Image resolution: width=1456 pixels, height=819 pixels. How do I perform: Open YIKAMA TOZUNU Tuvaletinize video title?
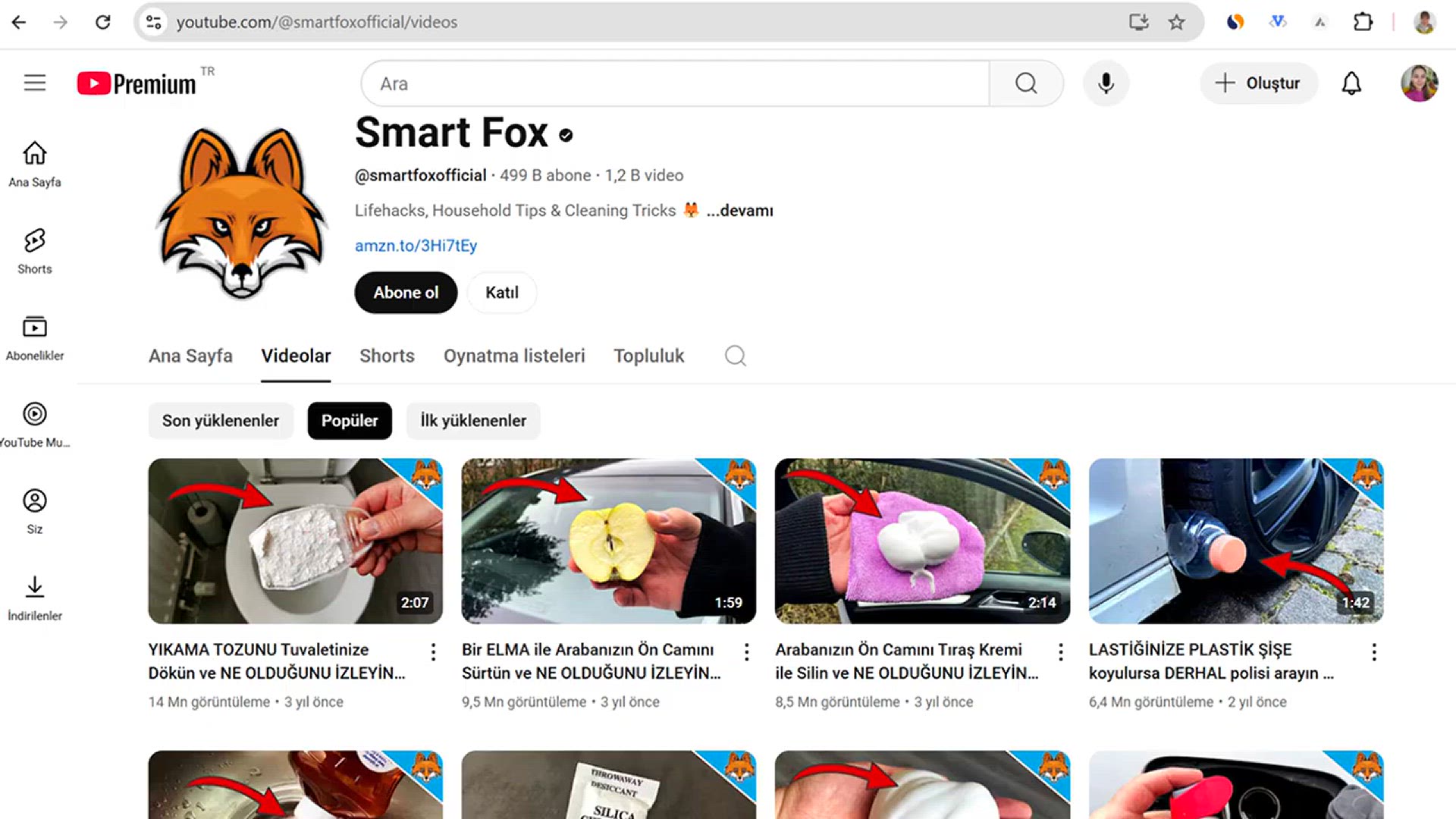click(x=277, y=661)
